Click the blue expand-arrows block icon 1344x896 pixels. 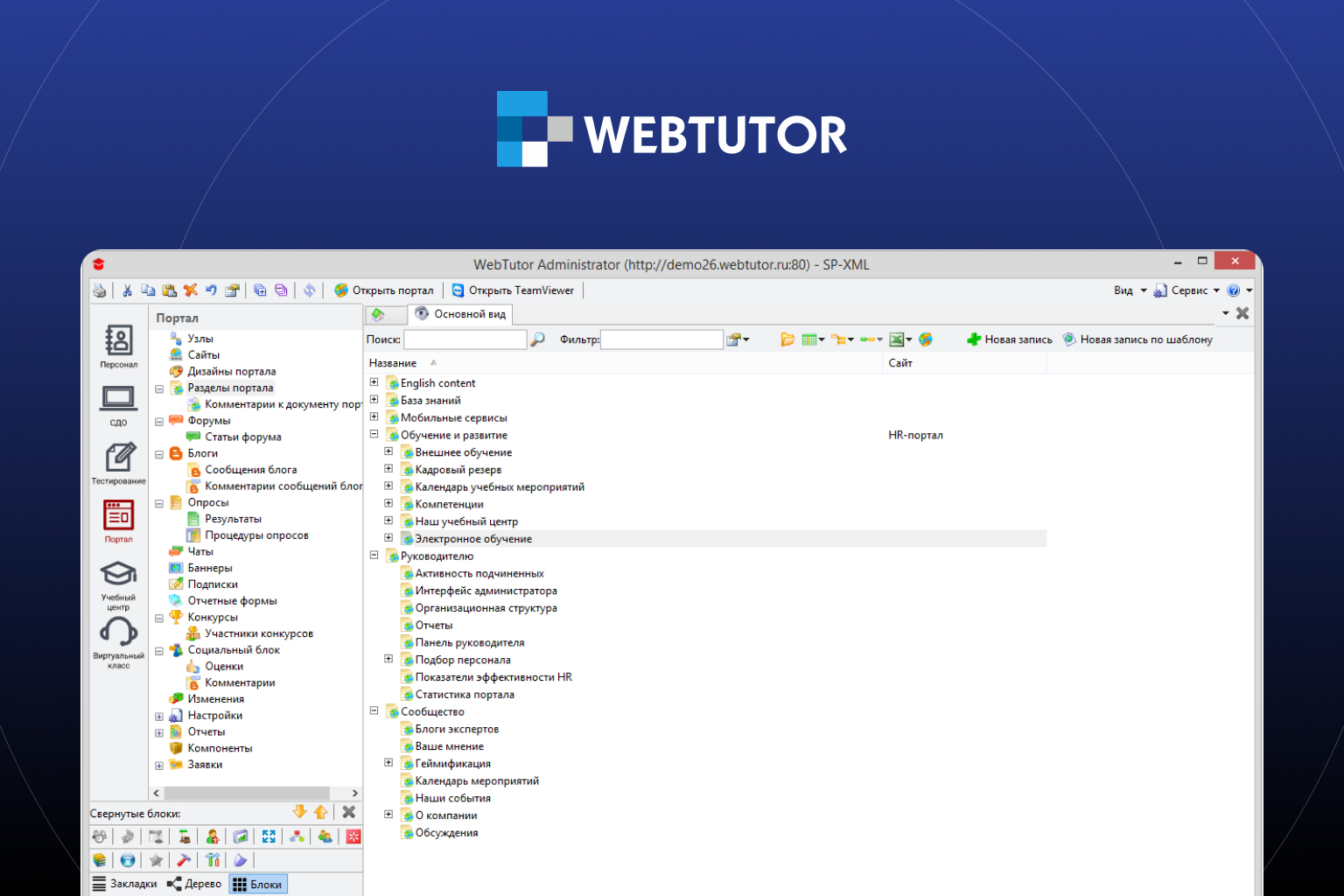pos(269,836)
